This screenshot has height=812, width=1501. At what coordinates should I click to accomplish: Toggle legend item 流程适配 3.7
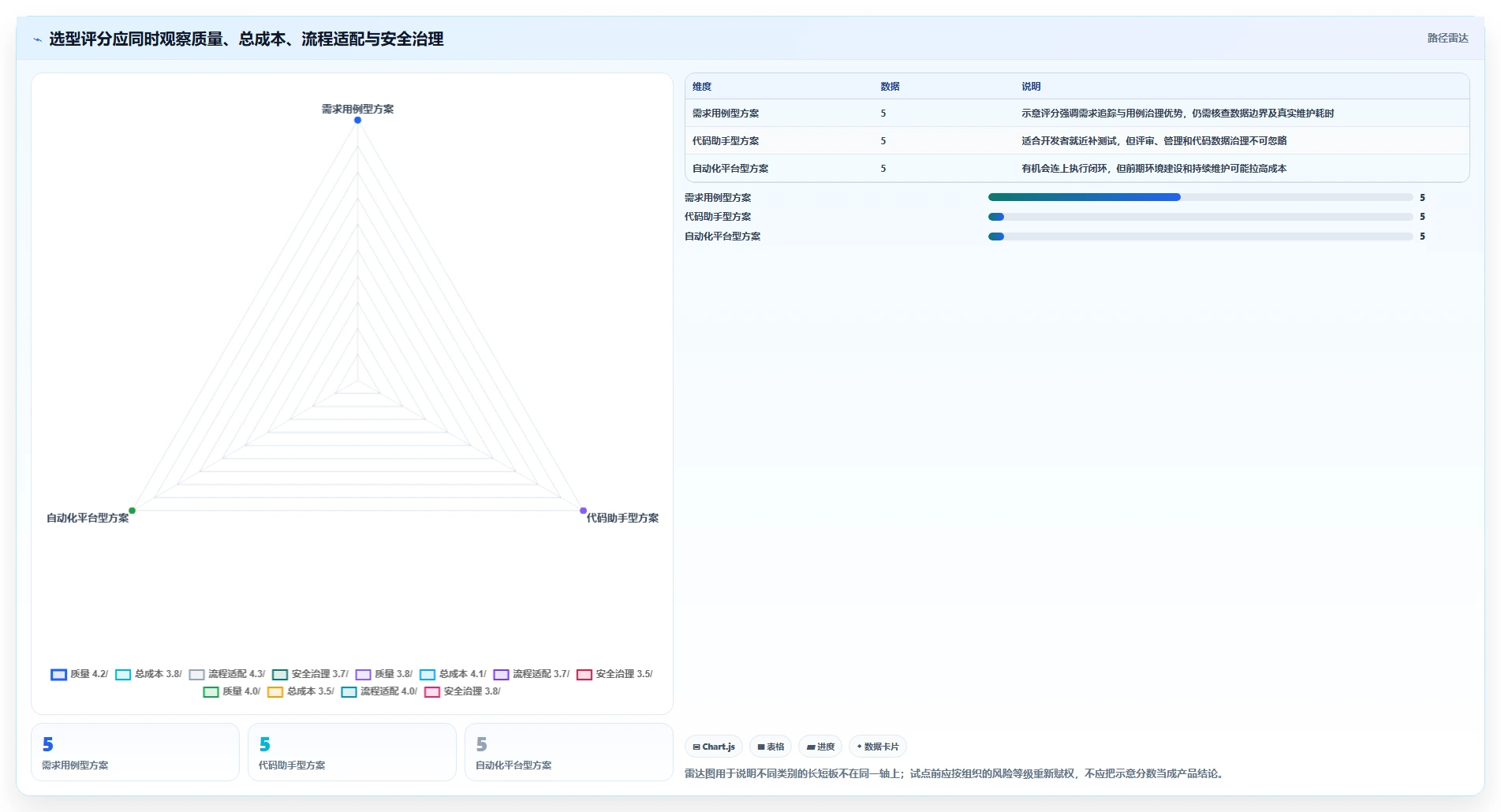(x=532, y=674)
